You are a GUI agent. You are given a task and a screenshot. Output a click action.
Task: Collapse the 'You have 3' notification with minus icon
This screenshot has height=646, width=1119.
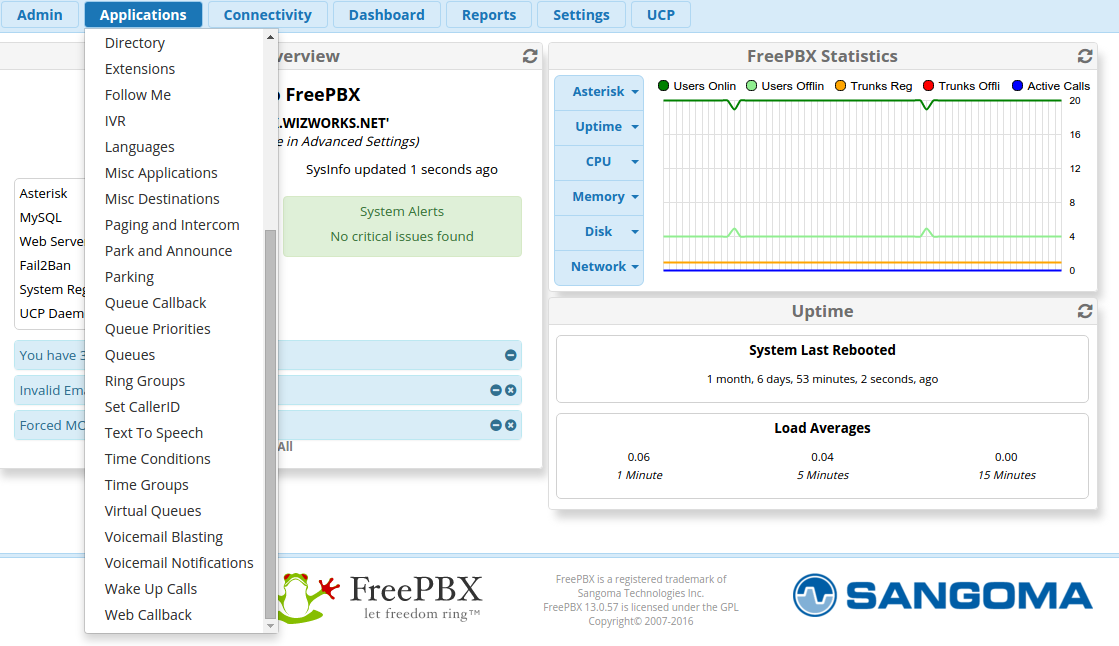(510, 355)
